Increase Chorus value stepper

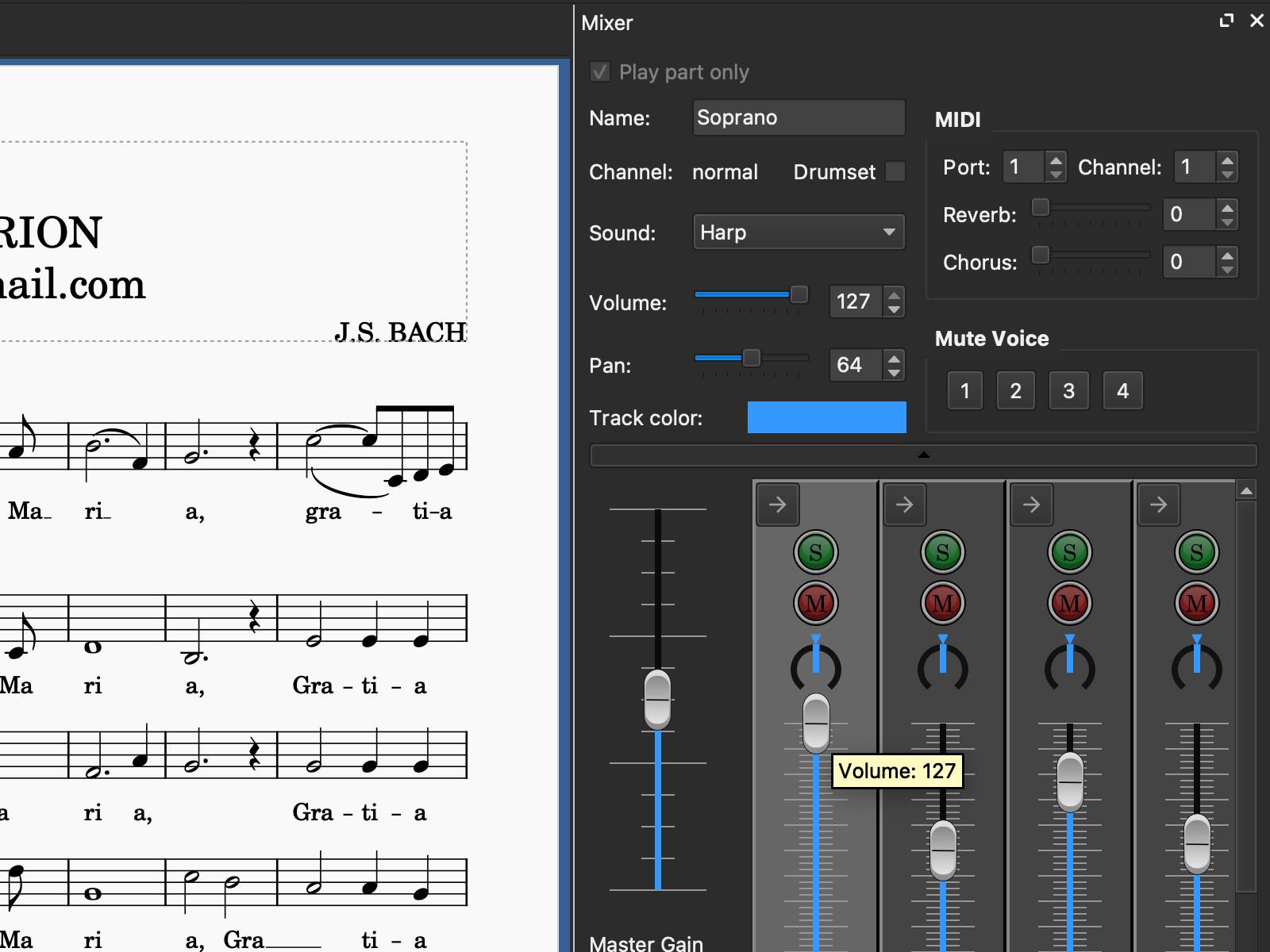tap(1228, 255)
